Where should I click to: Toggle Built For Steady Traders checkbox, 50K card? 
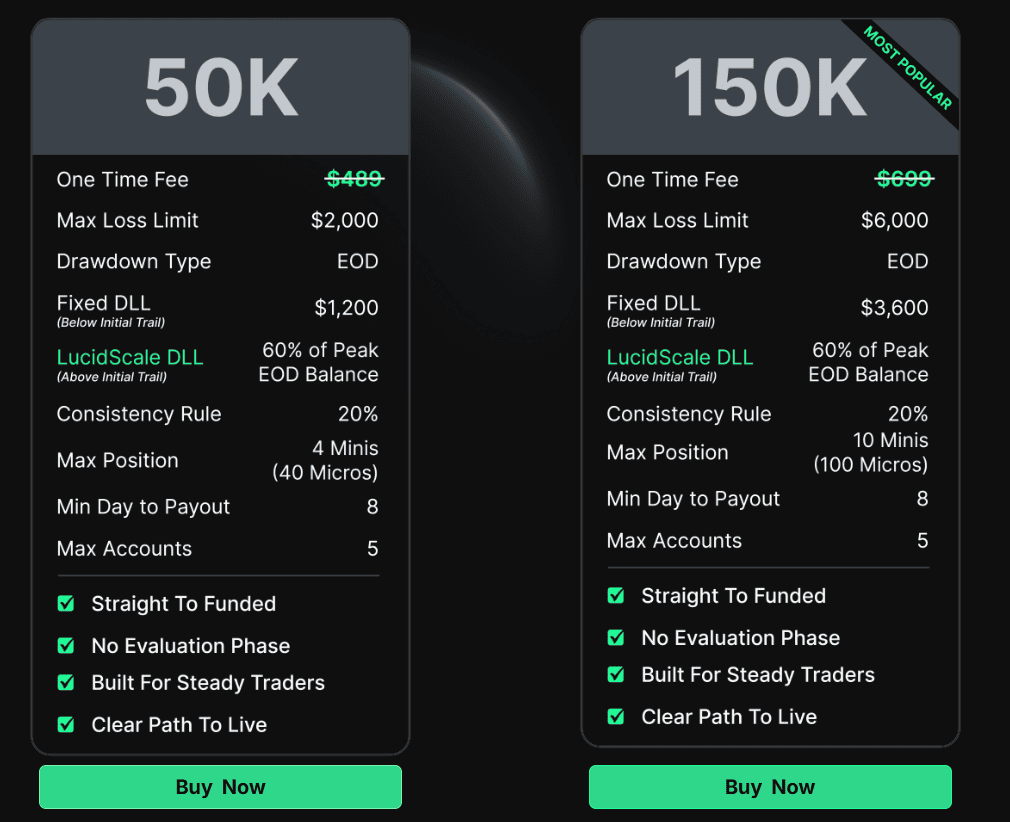tap(66, 682)
